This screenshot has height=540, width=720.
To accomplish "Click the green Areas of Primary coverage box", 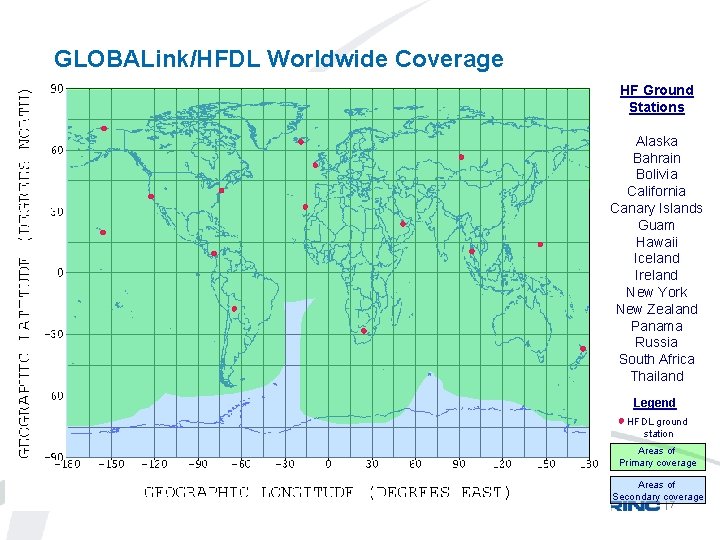I will point(658,457).
